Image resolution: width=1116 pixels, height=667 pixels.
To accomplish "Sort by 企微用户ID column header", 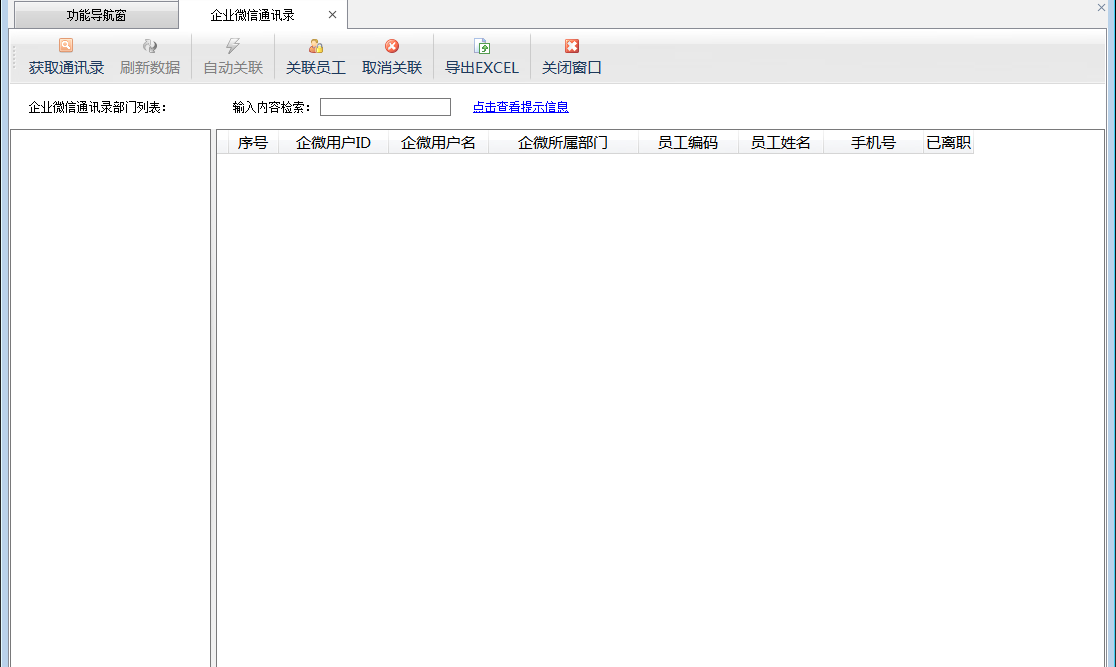I will 333,143.
